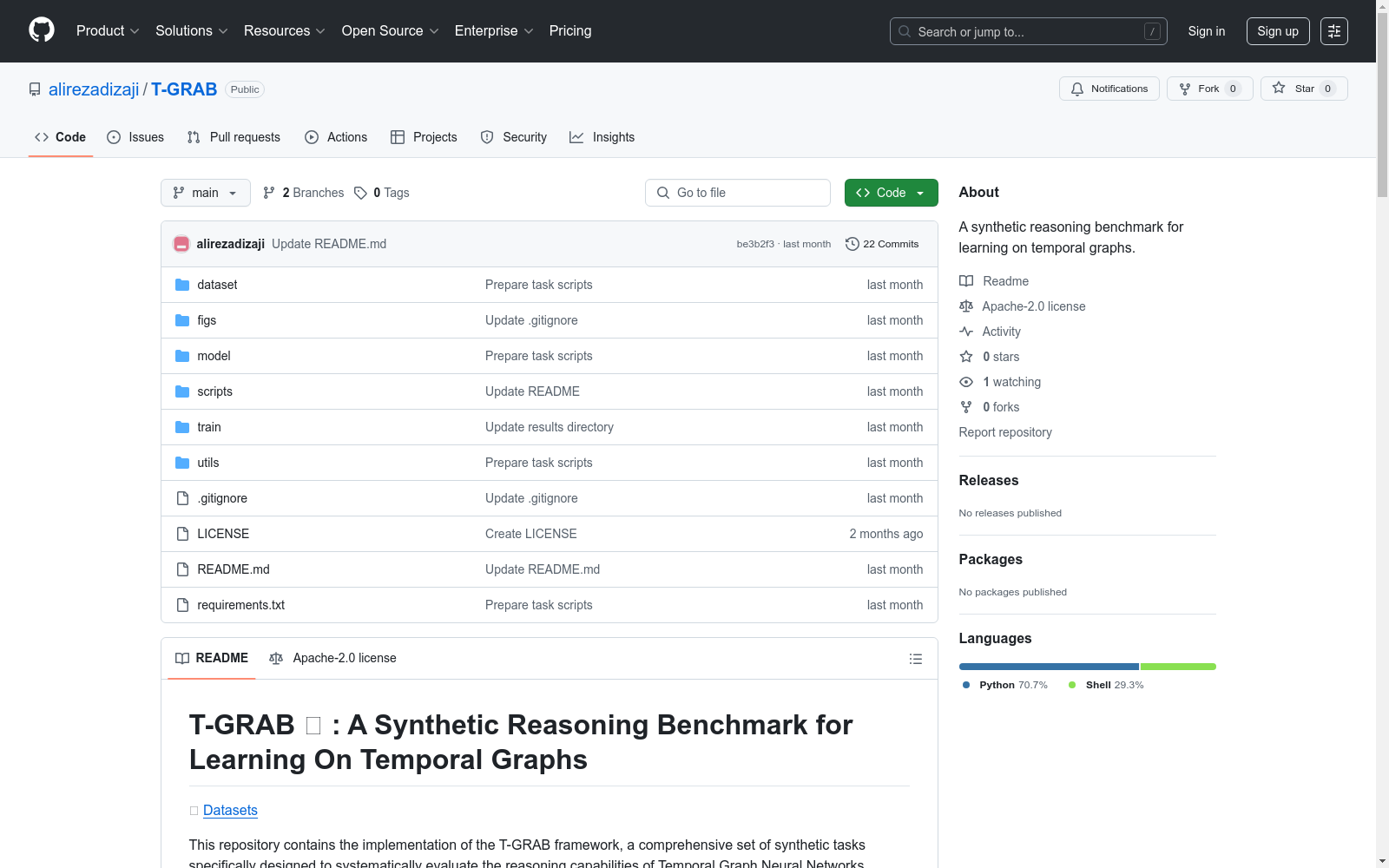The height and width of the screenshot is (868, 1389).
Task: Open commit hash be3b2f3
Action: pyautogui.click(x=755, y=244)
